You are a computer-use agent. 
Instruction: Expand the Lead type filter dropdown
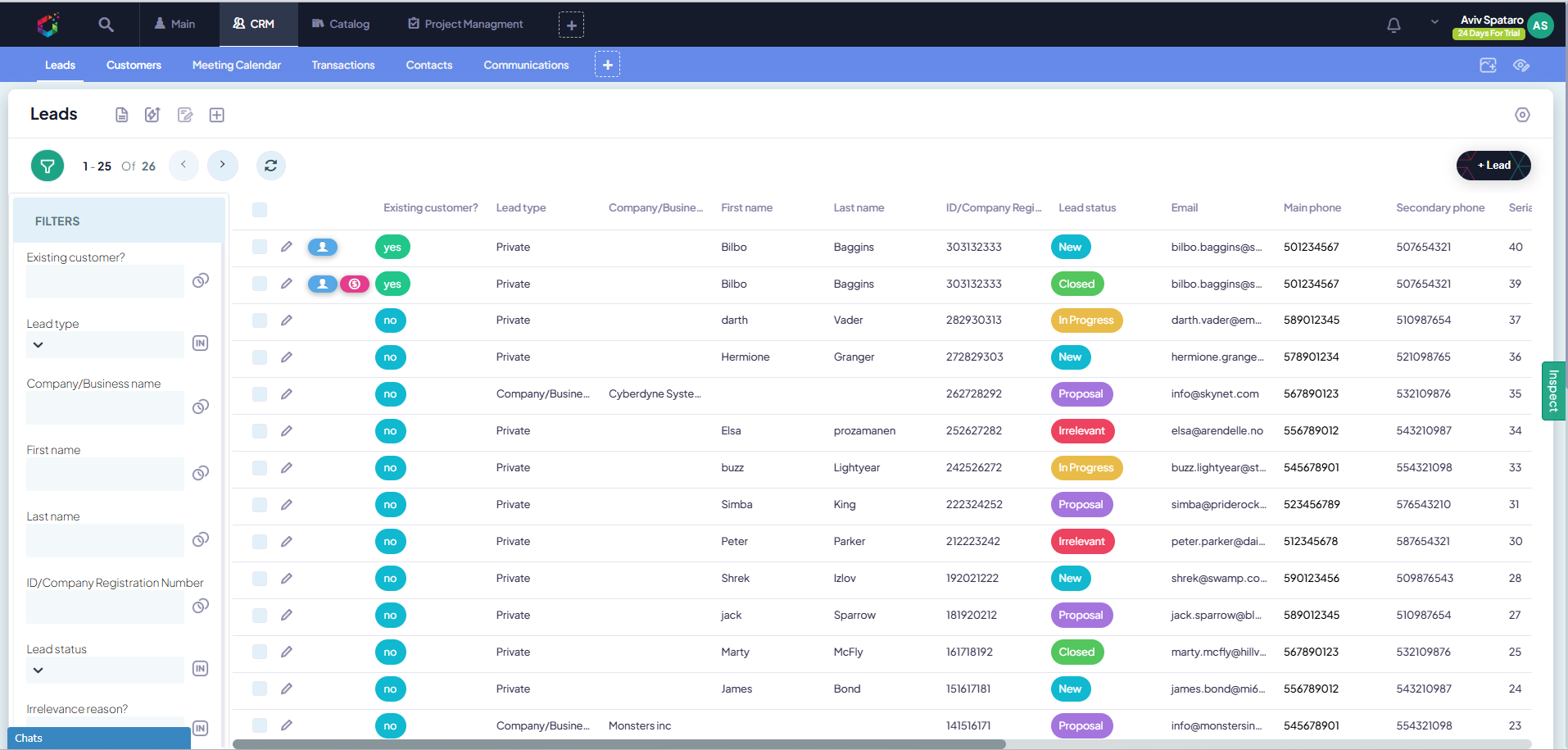pyautogui.click(x=38, y=345)
